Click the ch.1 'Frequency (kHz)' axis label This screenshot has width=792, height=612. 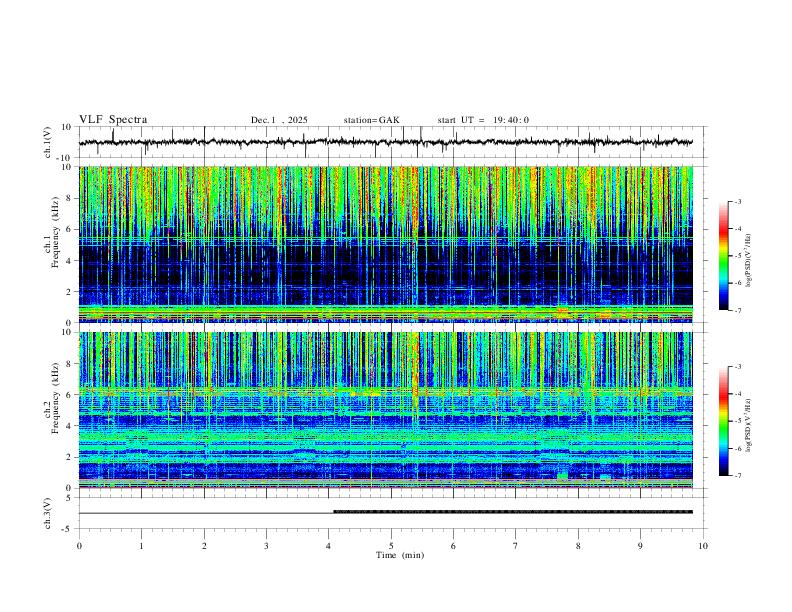(x=55, y=232)
